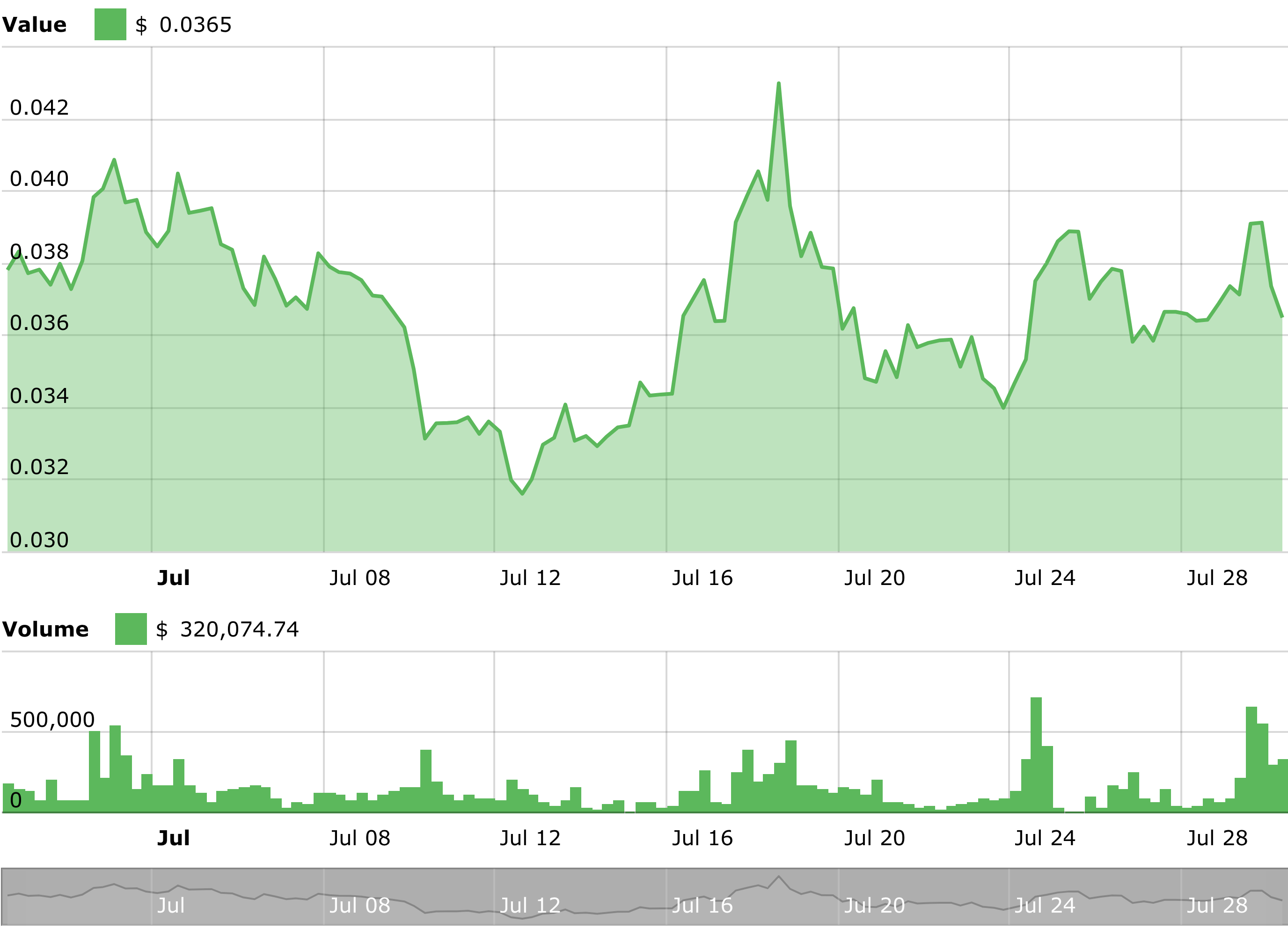Click the Jul 16 date under the value chart
Screen dimensions: 1288x936
tap(703, 578)
